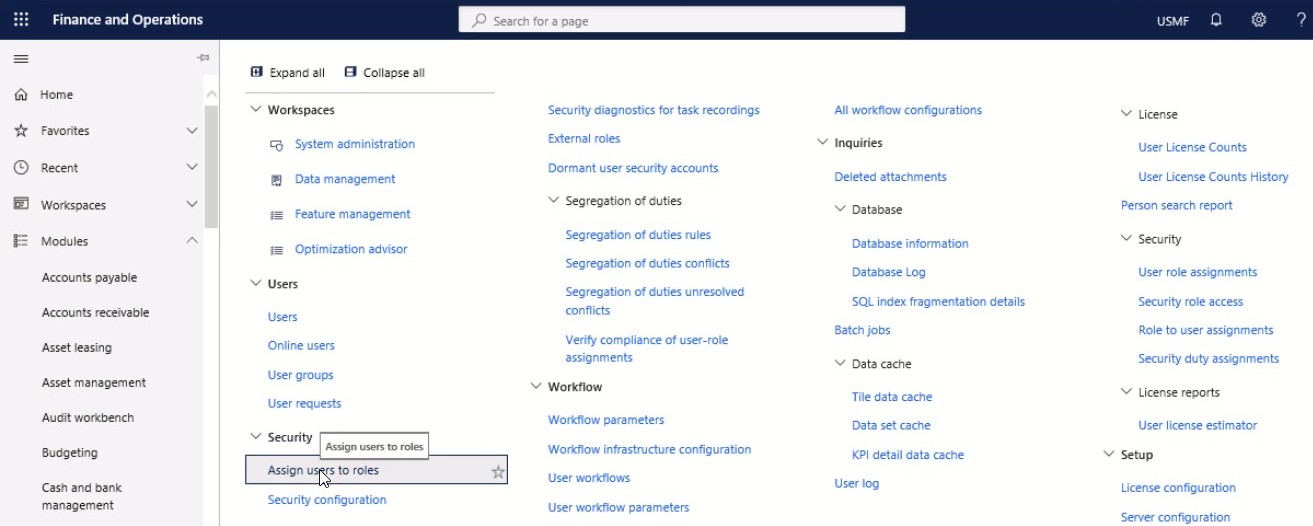Open User License Counts History

coord(1213,177)
